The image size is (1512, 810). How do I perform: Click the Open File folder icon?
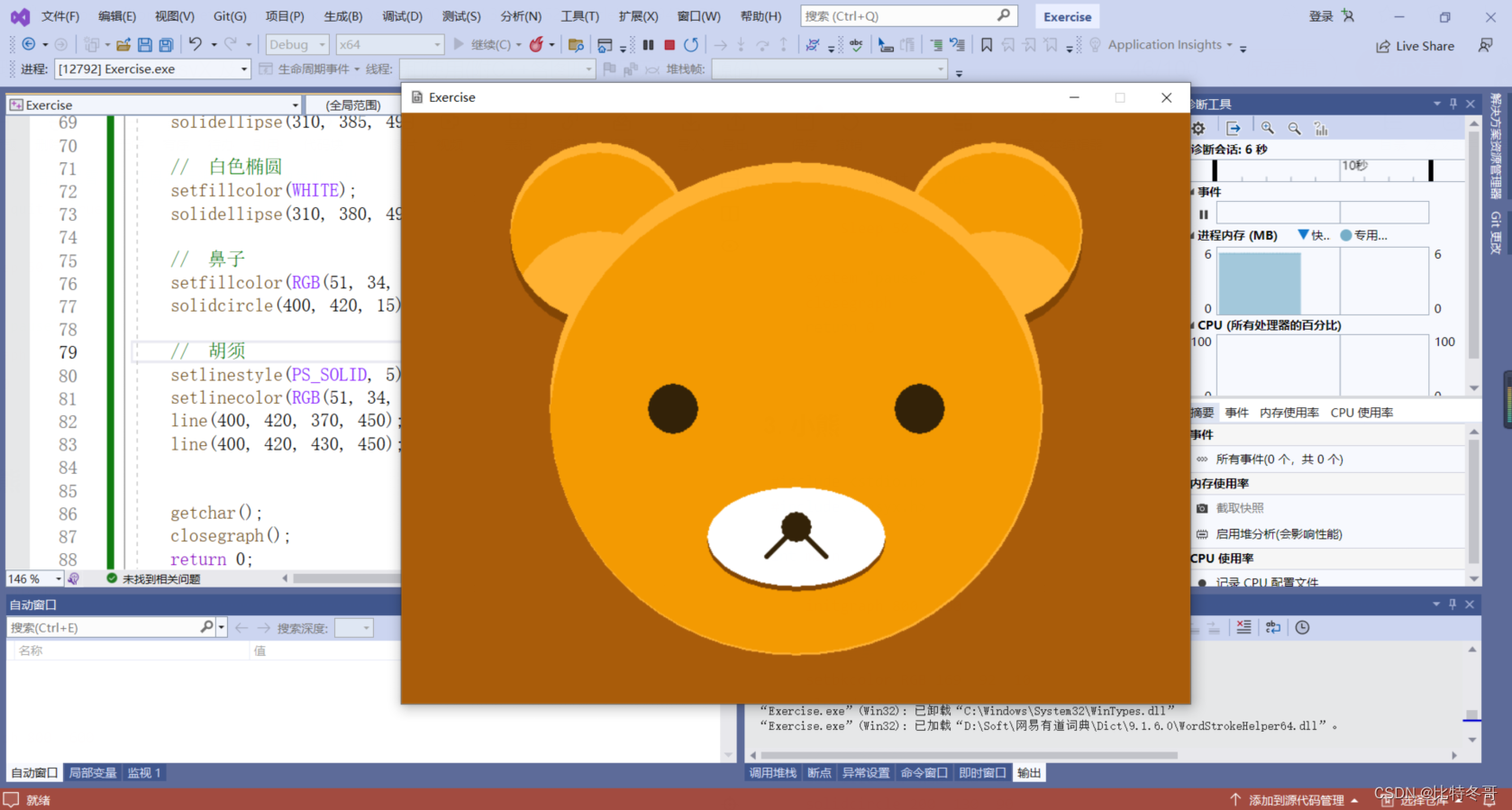(123, 44)
